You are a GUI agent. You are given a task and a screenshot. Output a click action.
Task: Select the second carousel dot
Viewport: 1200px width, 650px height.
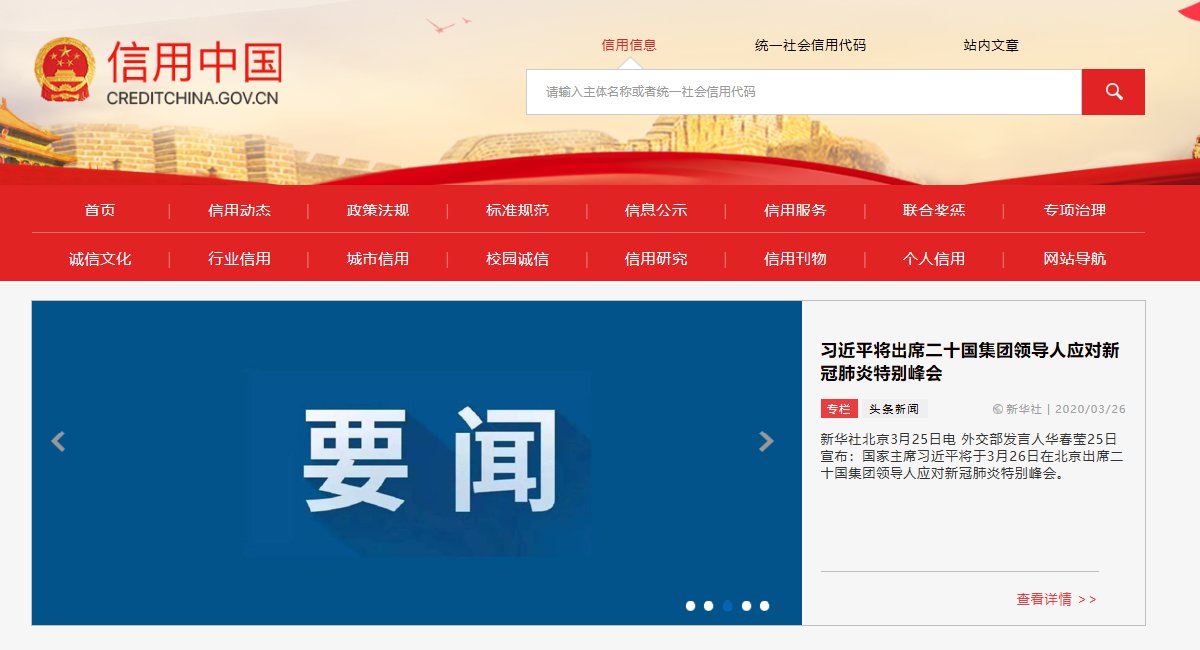[x=709, y=606]
